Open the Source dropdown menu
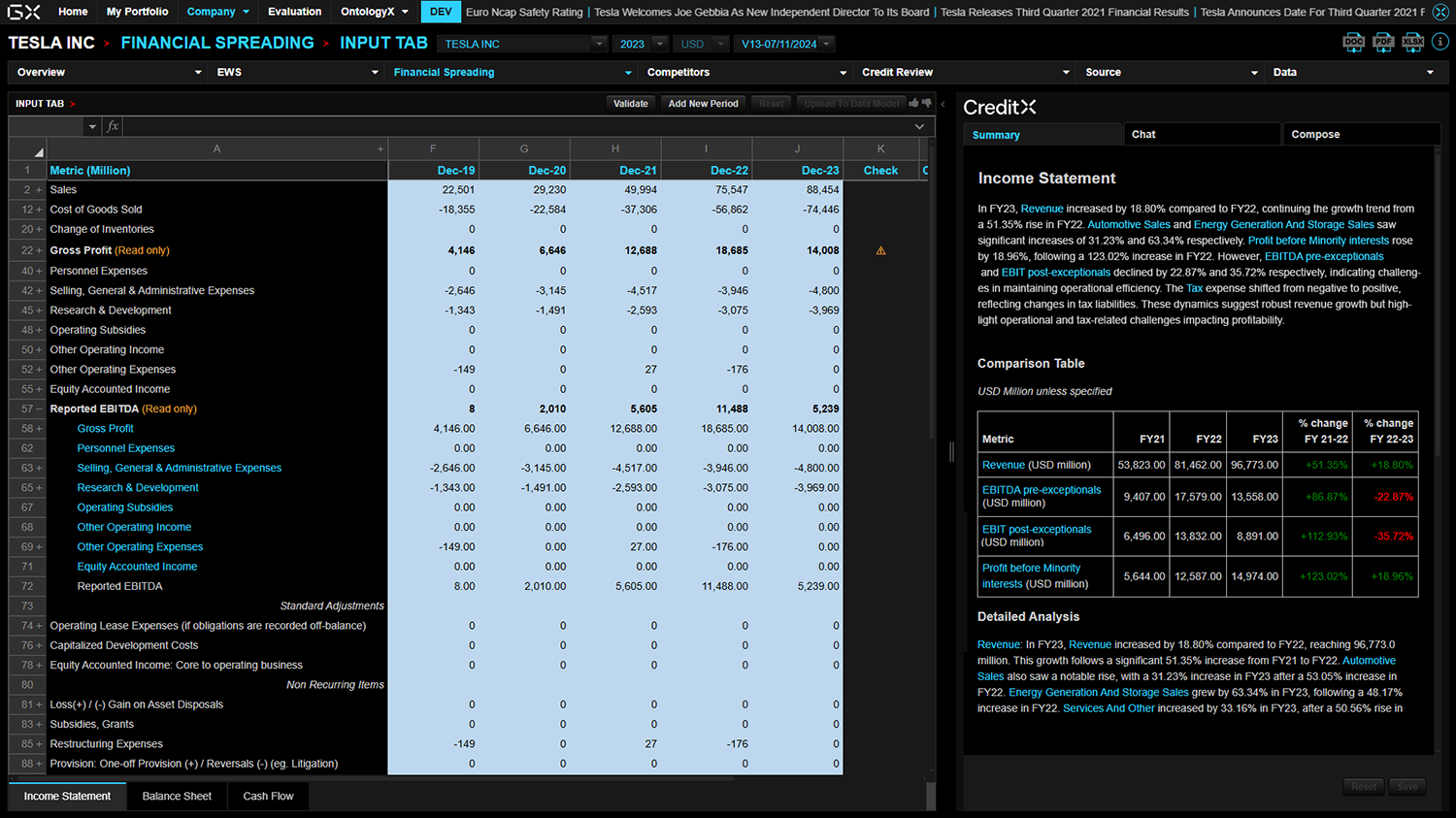This screenshot has height=818, width=1456. (1171, 72)
